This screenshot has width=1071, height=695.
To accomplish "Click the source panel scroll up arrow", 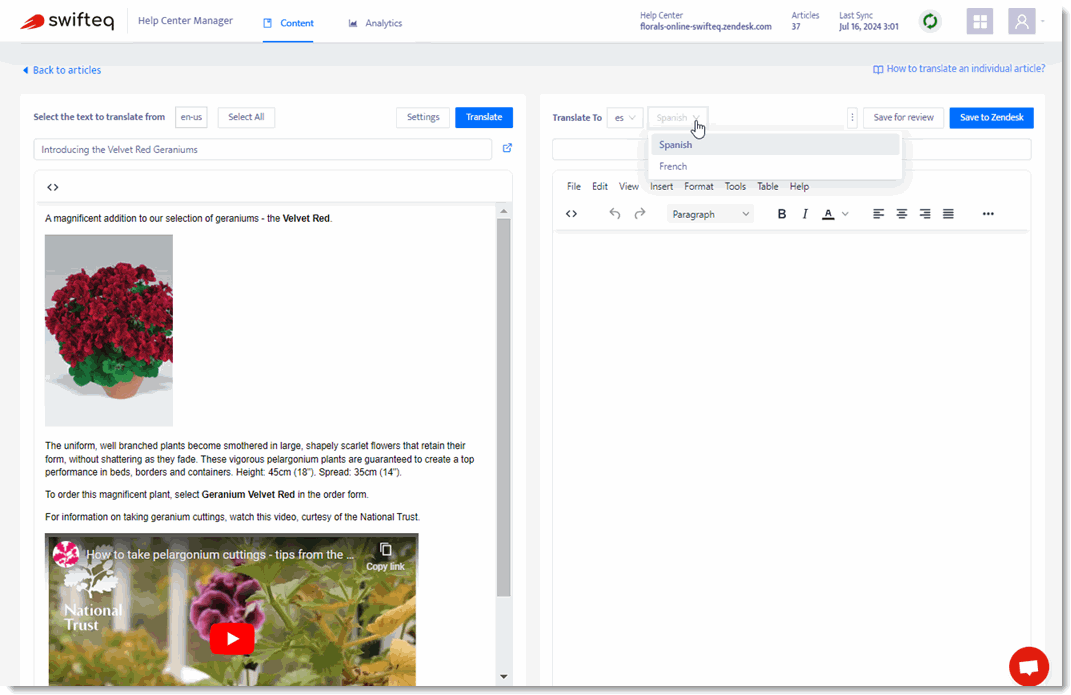I will coord(503,211).
